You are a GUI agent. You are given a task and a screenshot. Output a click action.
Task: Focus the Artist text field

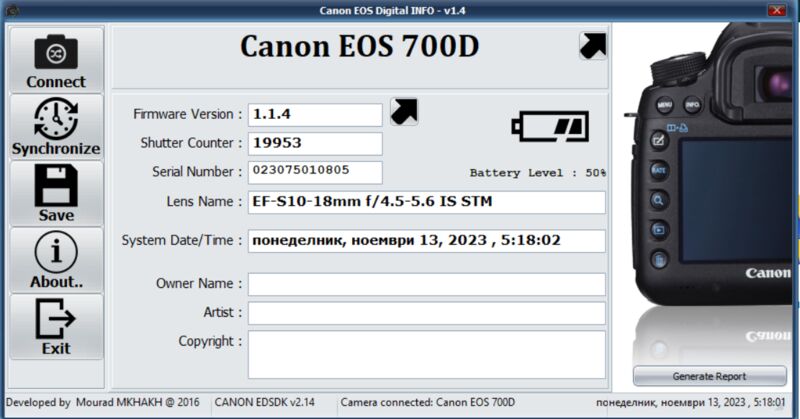click(x=426, y=313)
